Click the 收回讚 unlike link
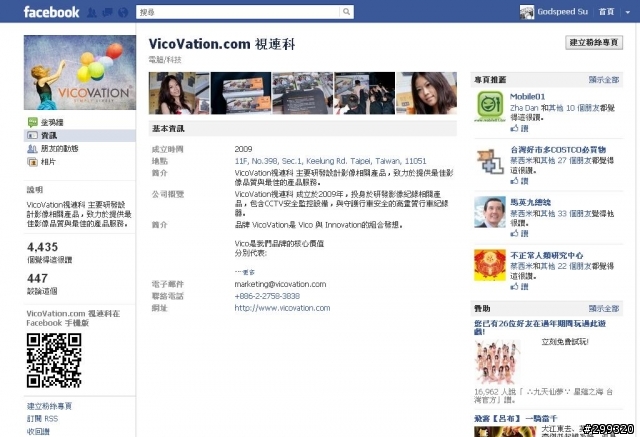 38,431
